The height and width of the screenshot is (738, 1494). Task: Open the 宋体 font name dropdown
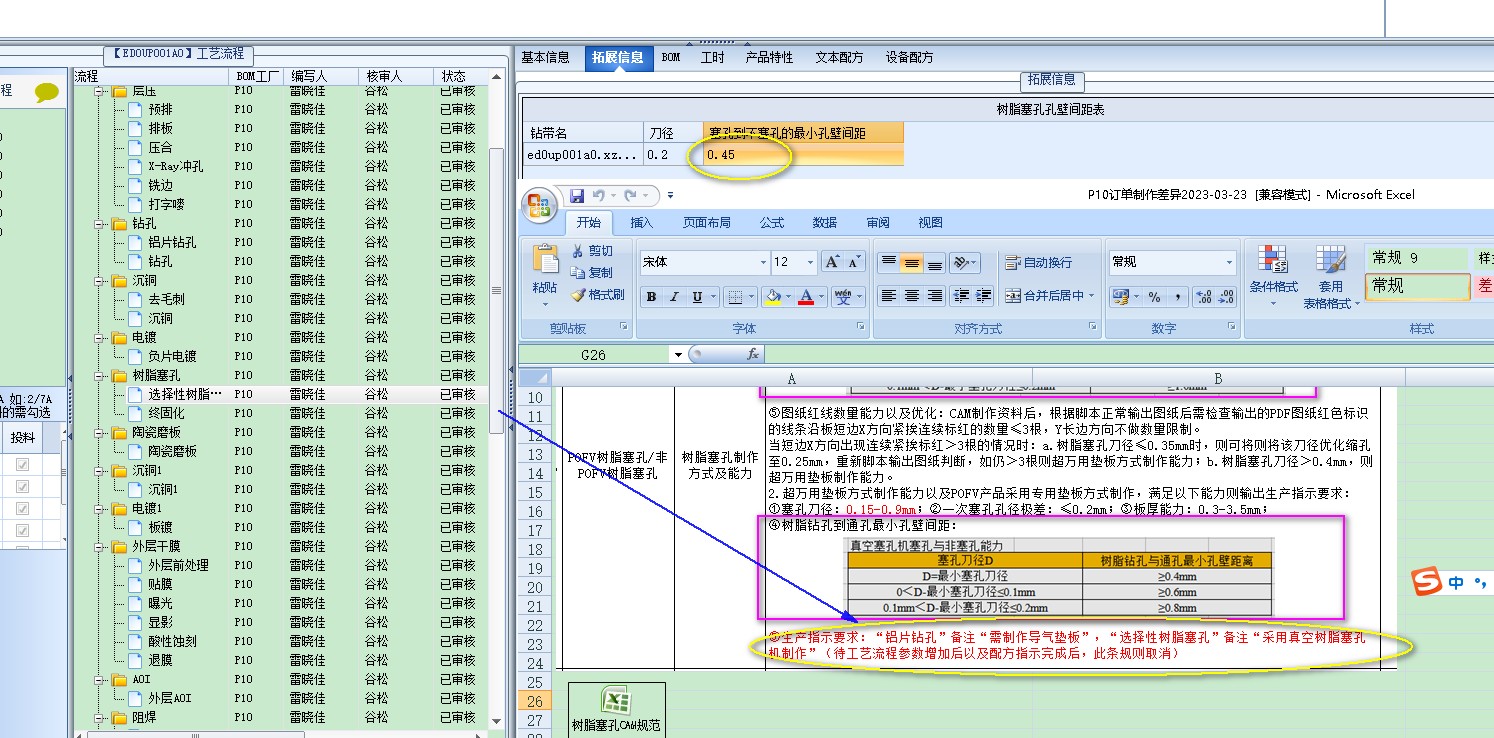tap(763, 262)
